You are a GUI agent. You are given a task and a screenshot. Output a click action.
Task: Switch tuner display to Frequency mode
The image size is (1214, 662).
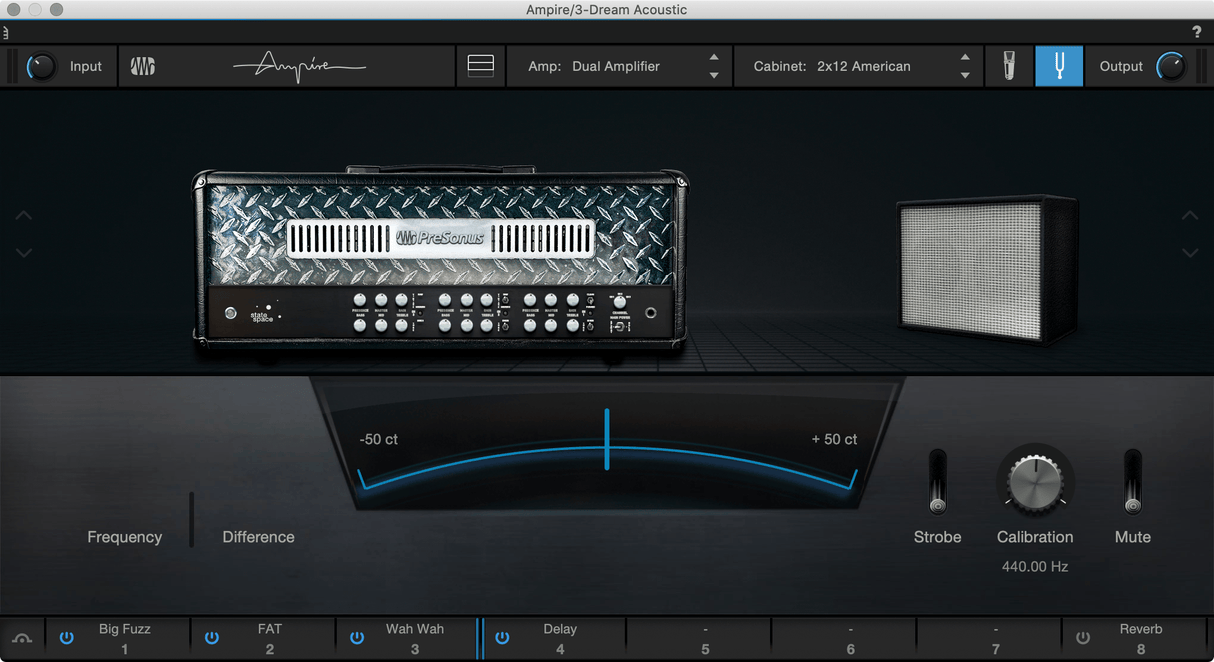click(124, 537)
